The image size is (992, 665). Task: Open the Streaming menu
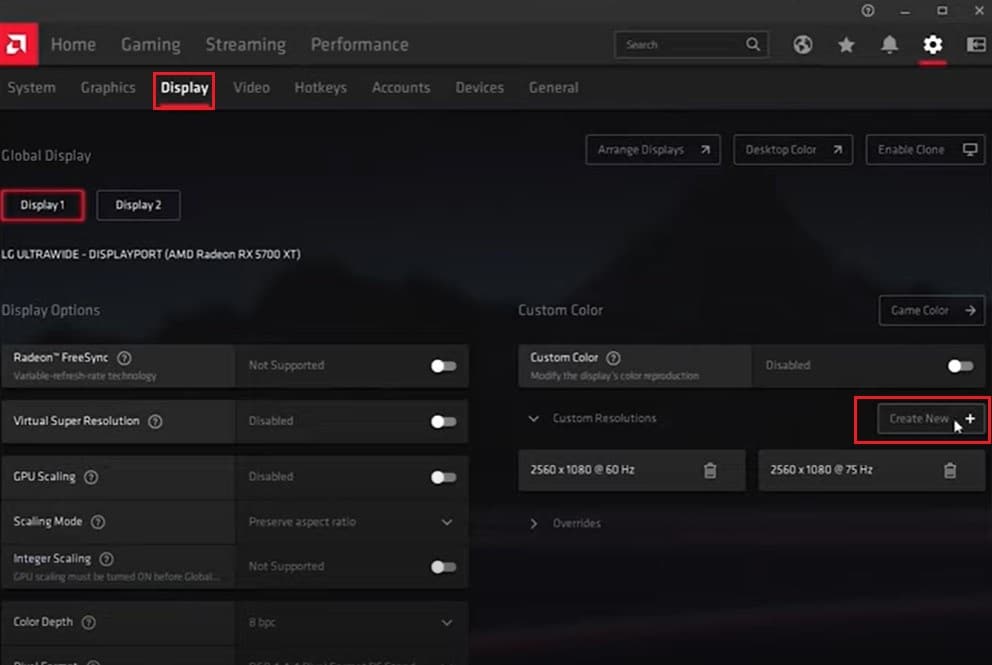(245, 44)
